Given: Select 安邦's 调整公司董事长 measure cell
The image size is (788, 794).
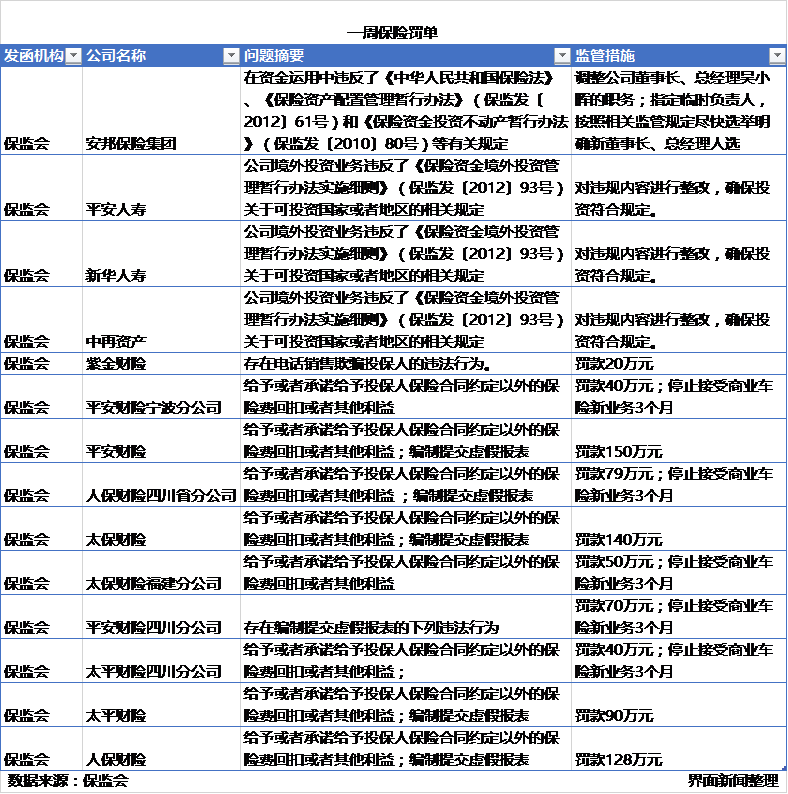Looking at the screenshot, I should pyautogui.click(x=679, y=111).
